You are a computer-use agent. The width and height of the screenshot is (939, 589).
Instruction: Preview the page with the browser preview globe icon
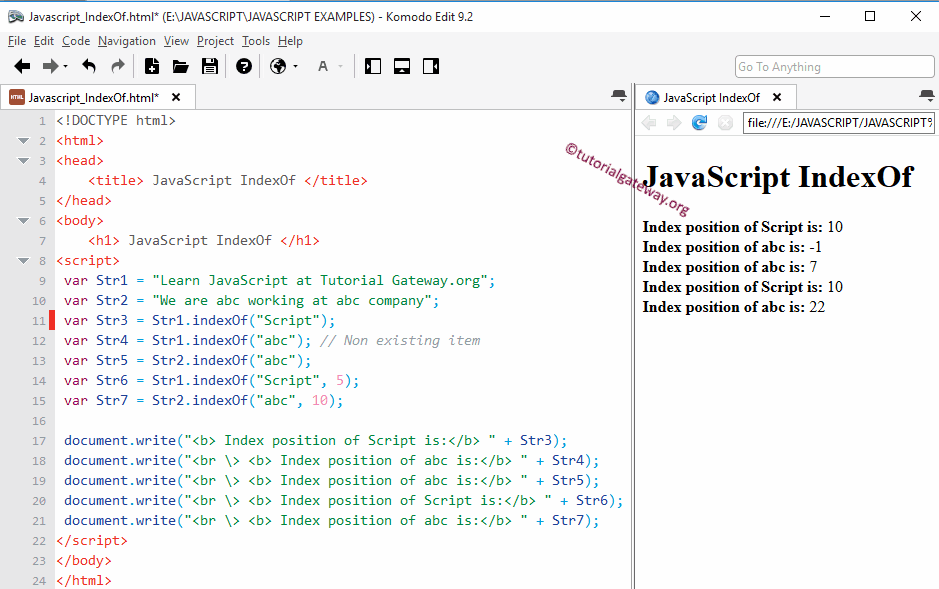[x=278, y=66]
